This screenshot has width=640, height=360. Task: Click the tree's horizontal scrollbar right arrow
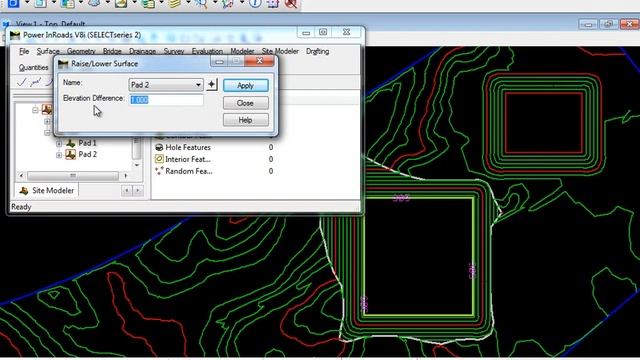(126, 176)
